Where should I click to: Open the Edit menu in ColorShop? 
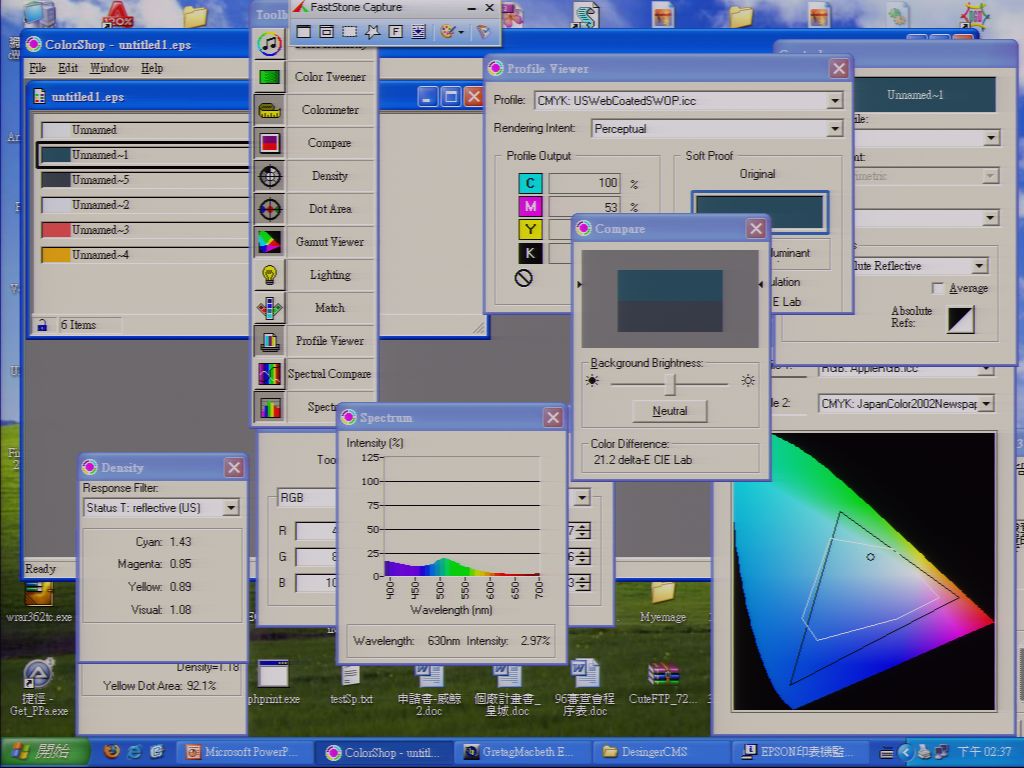click(68, 68)
